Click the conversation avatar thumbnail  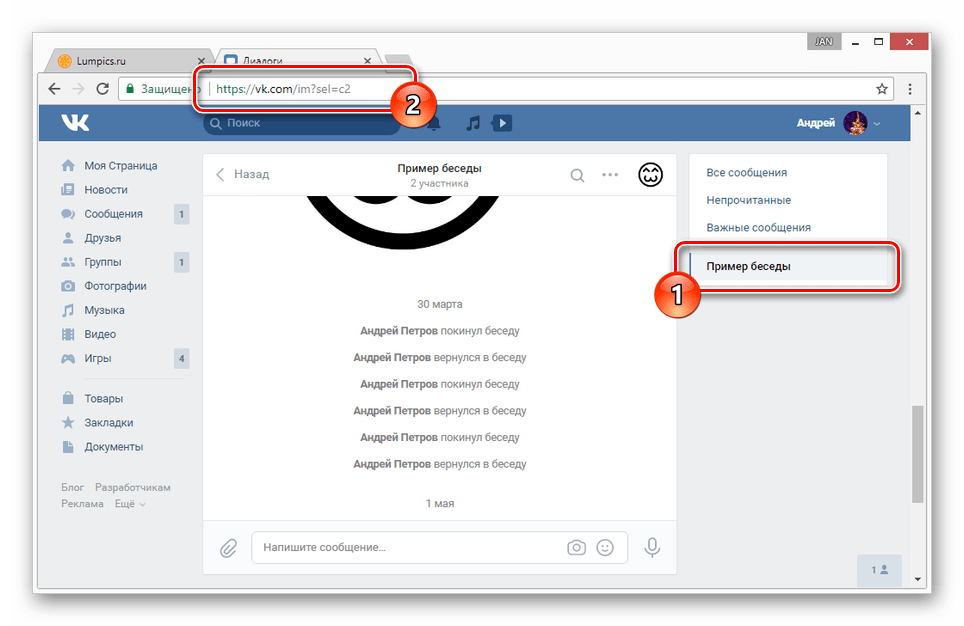point(651,175)
